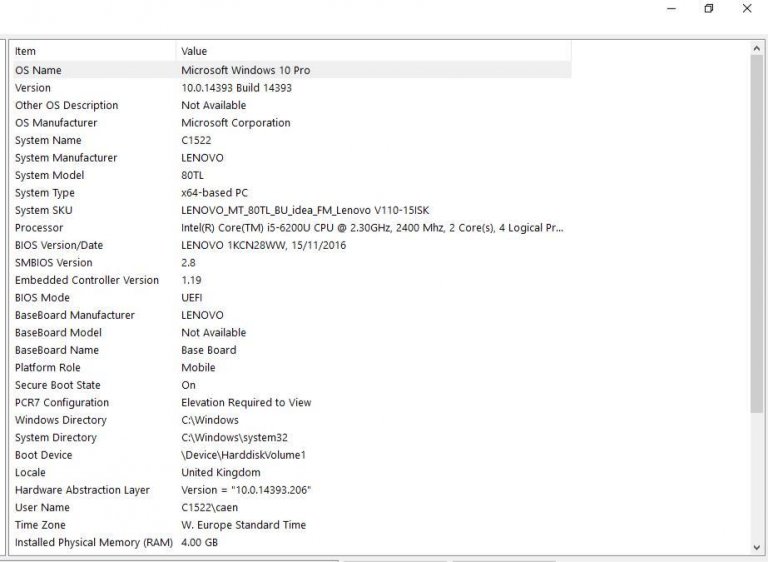Close the System Information window
The height and width of the screenshot is (562, 768).
[x=747, y=9]
